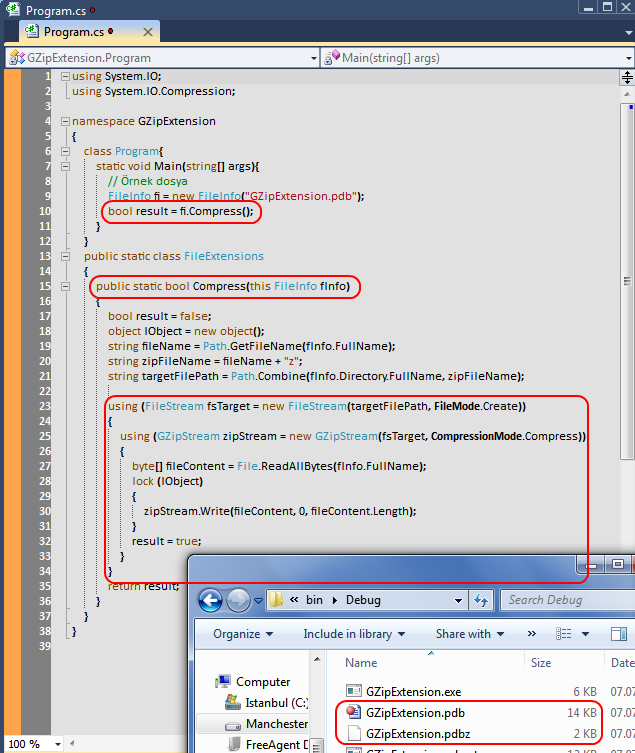635x753 pixels.
Task: Collapse the Compress method outline
Action: 65,287
